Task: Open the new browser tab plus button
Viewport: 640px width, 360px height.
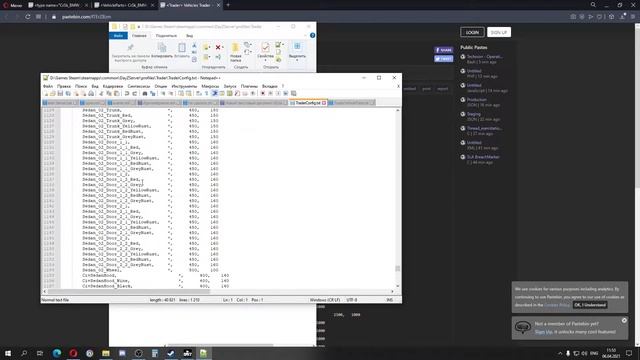Action: pyautogui.click(x=228, y=5)
